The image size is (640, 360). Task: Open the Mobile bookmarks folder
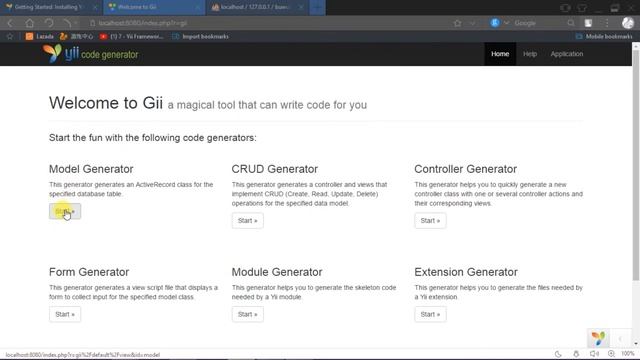(604, 36)
